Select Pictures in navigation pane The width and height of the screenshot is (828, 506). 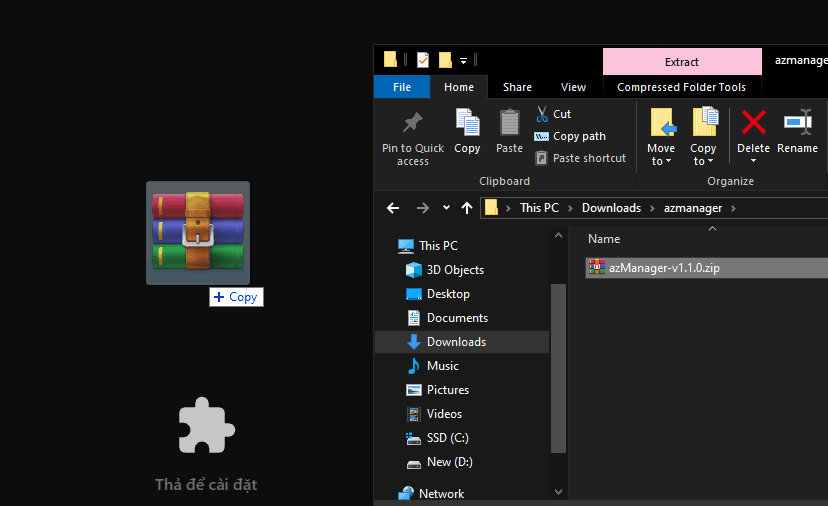pyautogui.click(x=448, y=390)
